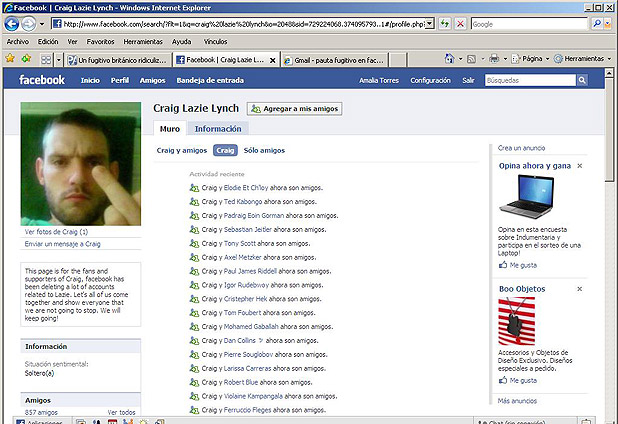Switch to 'Un fugitivo británico ridiculiz...' tab
This screenshot has width=618, height=424.
[118, 60]
